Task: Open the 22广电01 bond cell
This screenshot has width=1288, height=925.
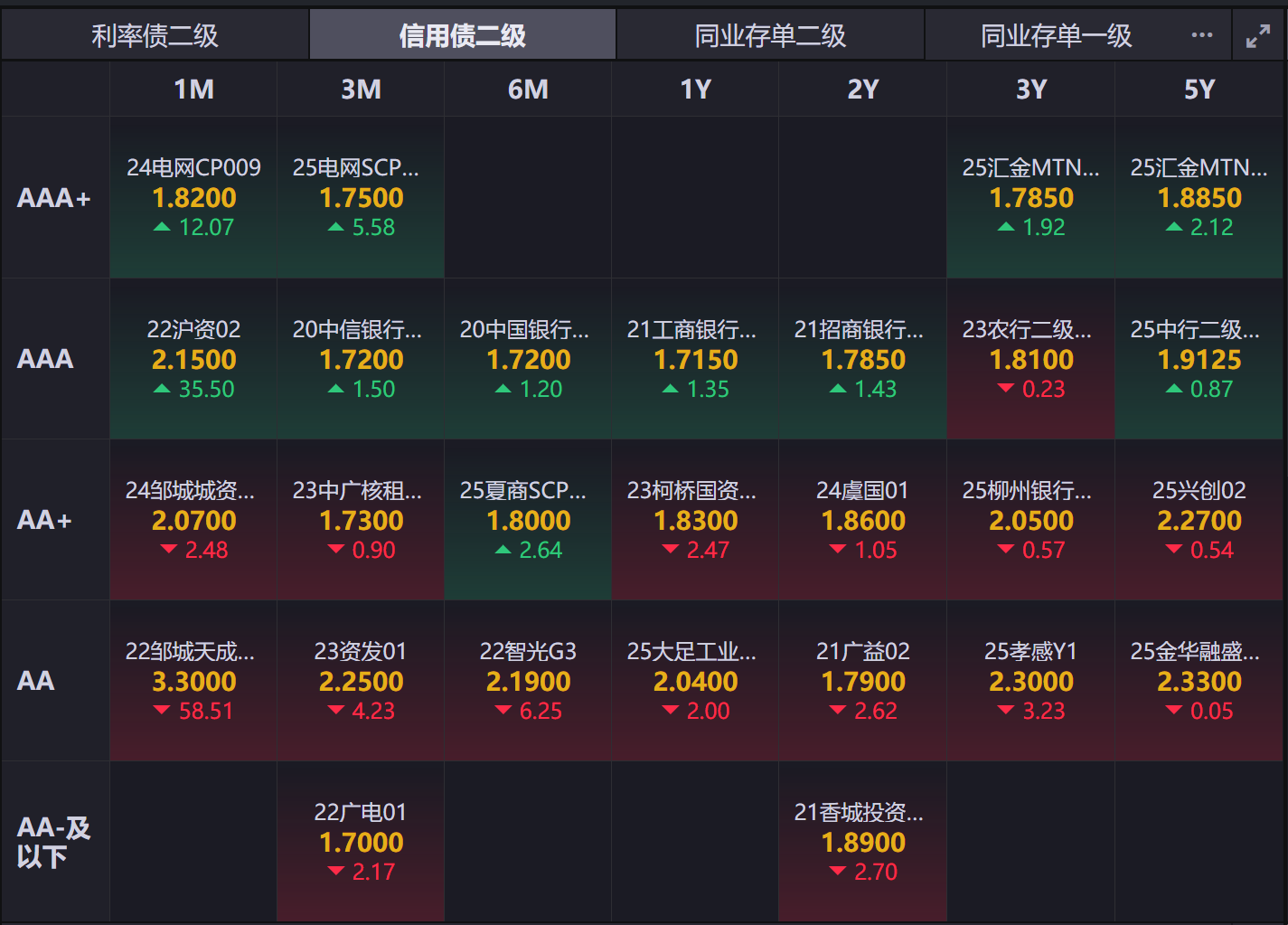Action: click(x=361, y=842)
